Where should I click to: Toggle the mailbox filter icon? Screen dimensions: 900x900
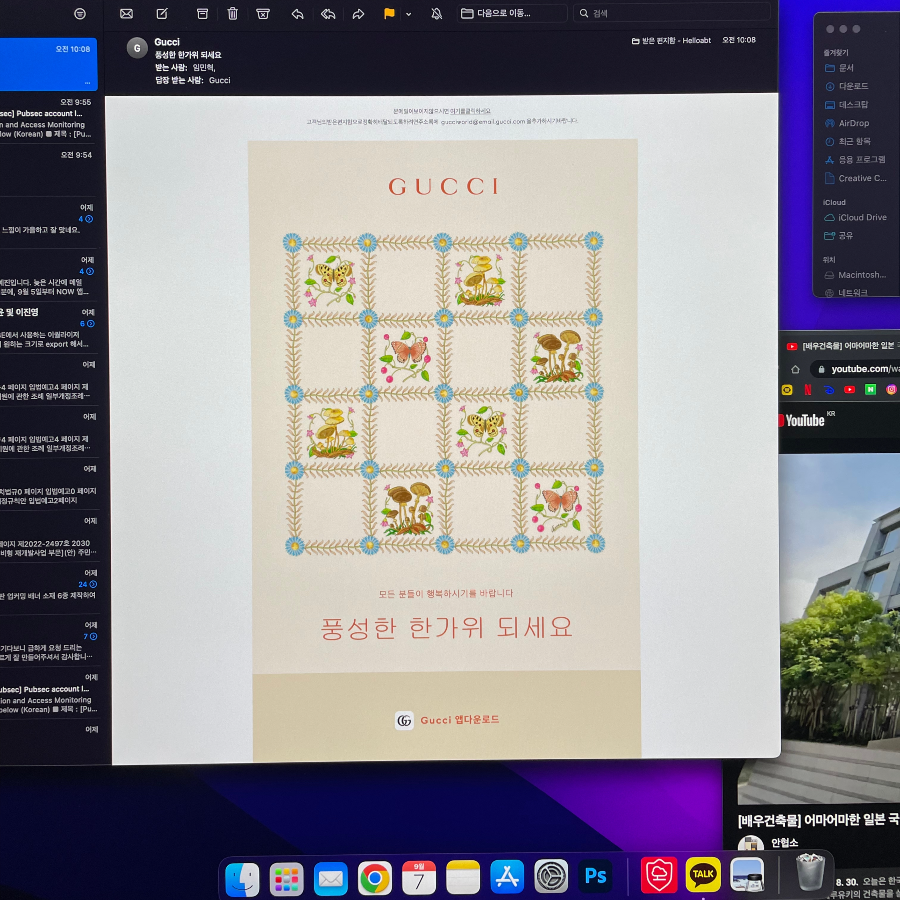coord(80,14)
